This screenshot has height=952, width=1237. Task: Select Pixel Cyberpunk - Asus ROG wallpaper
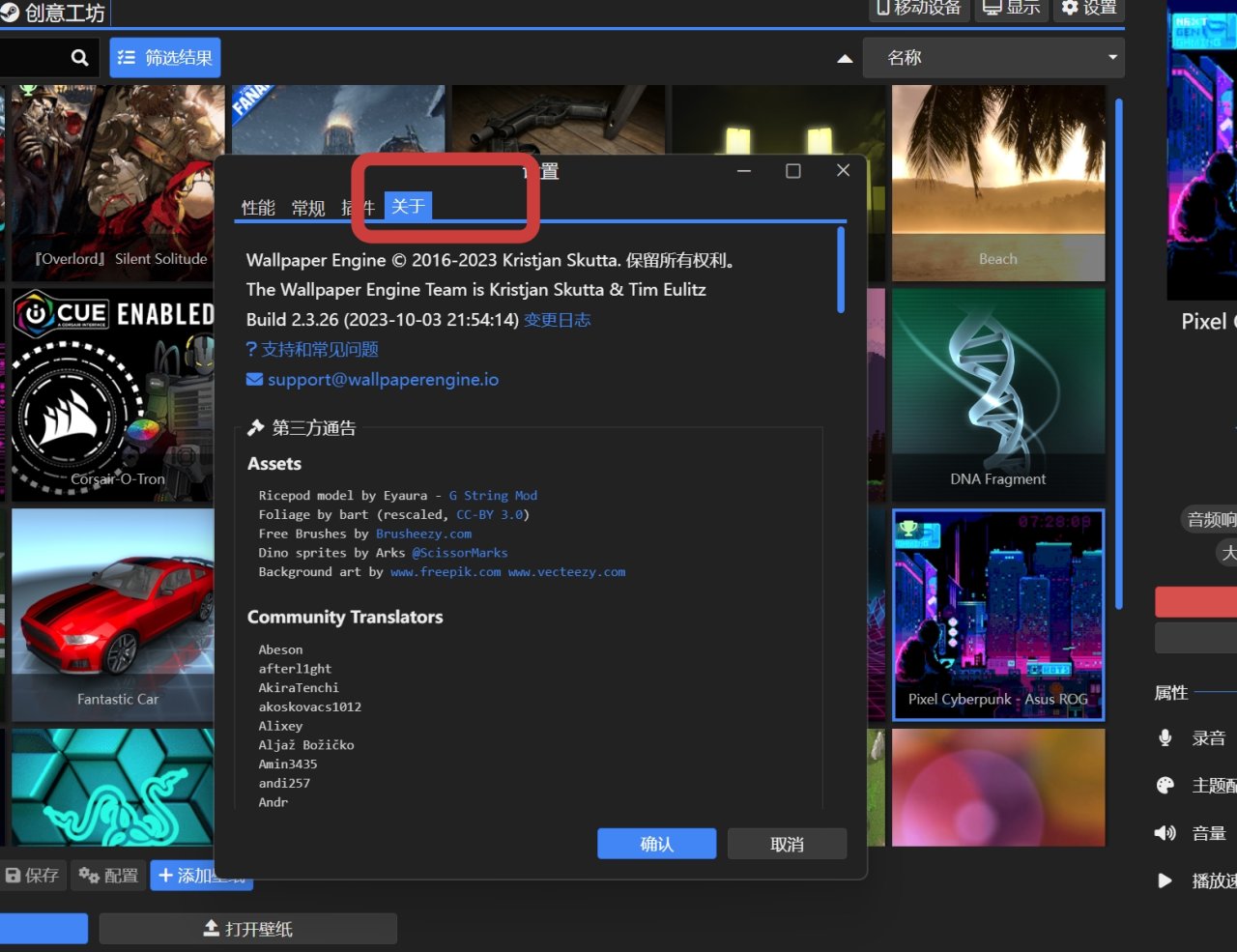998,615
